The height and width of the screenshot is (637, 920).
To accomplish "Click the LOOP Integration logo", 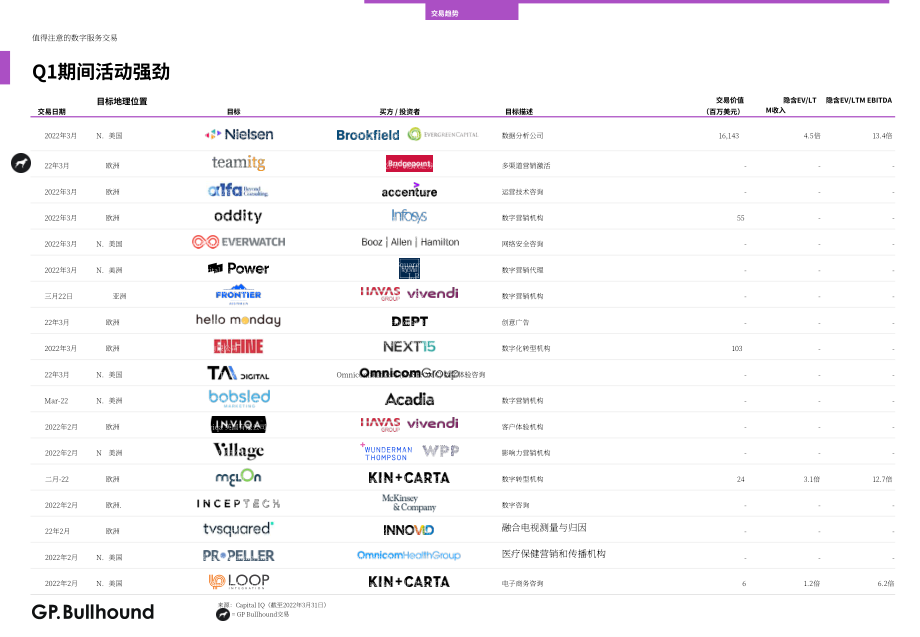I will (x=239, y=581).
